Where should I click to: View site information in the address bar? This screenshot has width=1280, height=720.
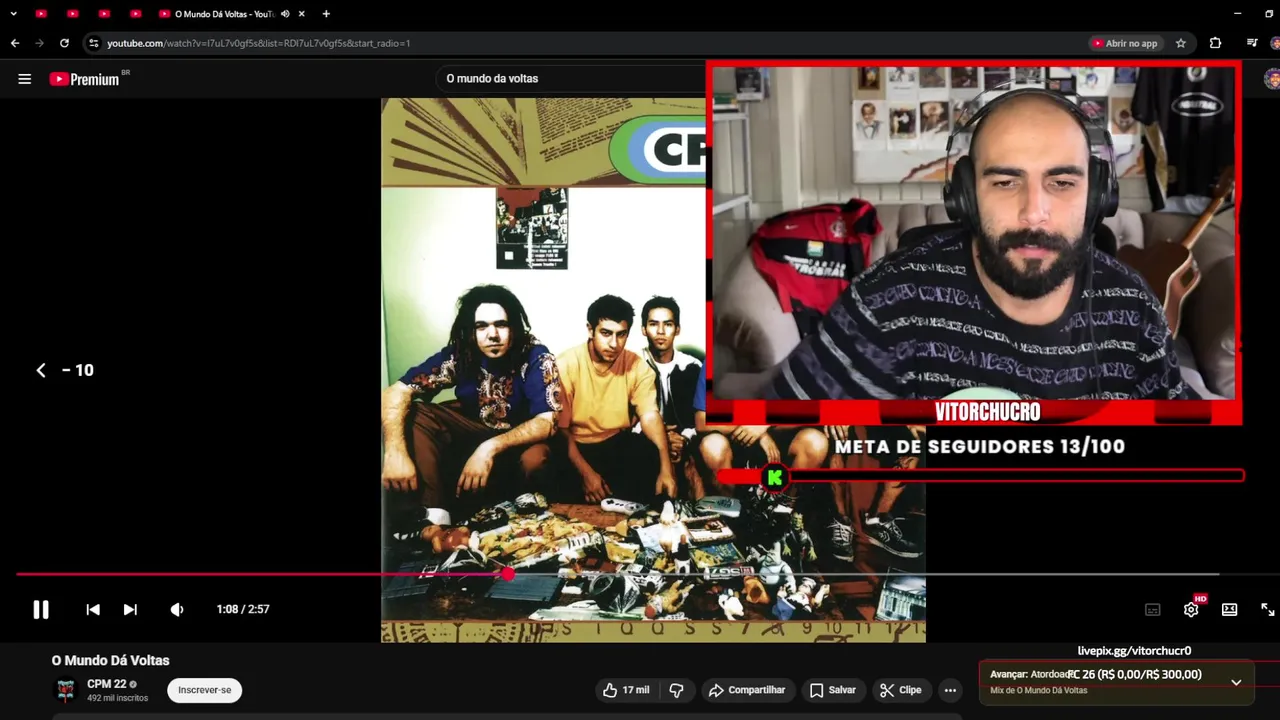94,43
